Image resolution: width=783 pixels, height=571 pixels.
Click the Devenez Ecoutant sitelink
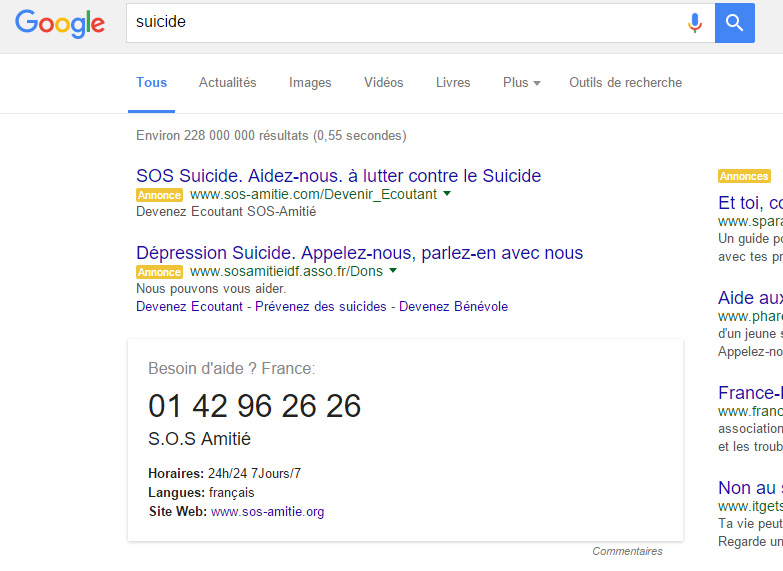pos(189,306)
